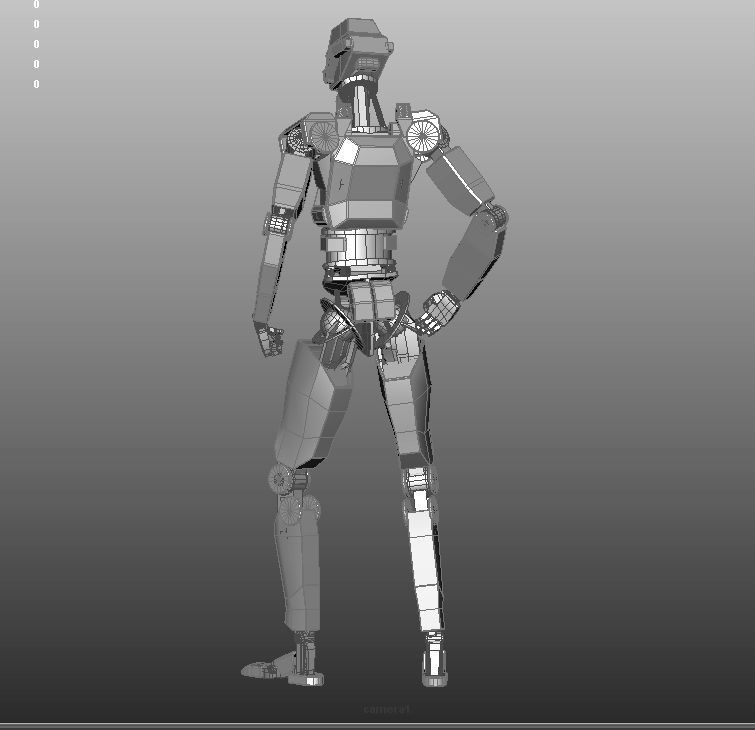Select the hand resting on the hip
This screenshot has width=755, height=730.
pos(440,311)
